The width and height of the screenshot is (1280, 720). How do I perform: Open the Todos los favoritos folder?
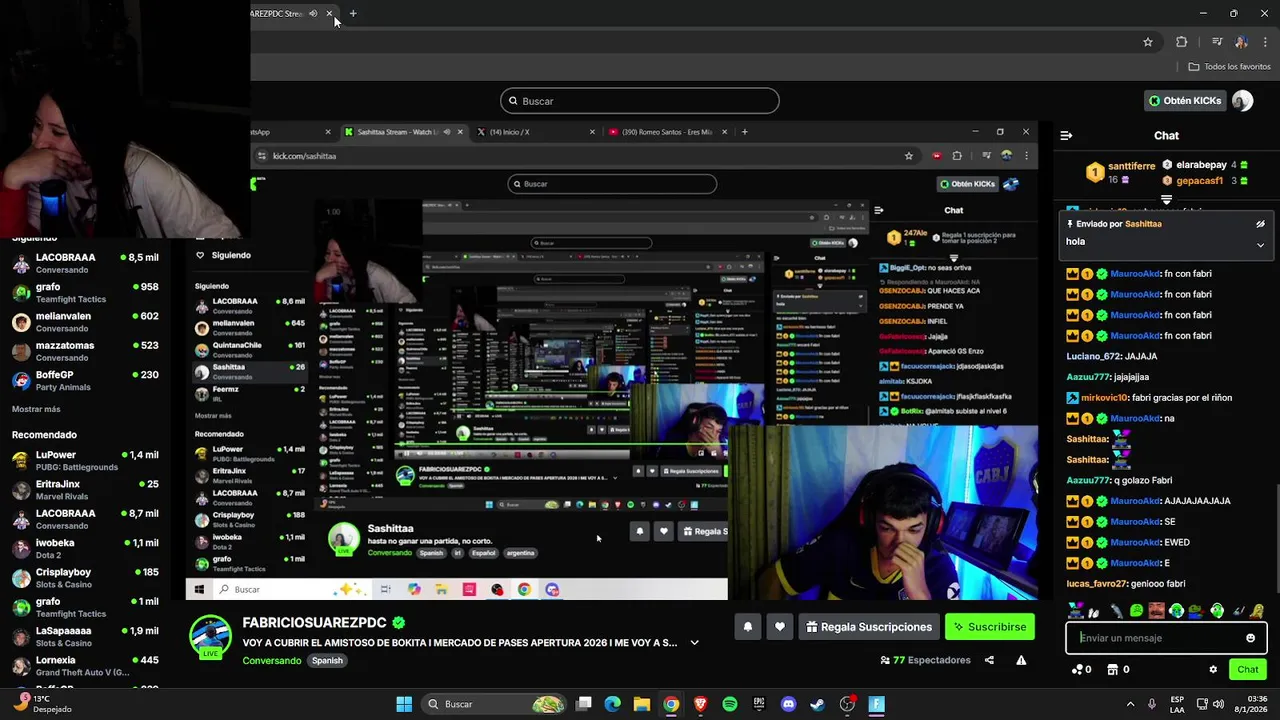click(x=1229, y=66)
